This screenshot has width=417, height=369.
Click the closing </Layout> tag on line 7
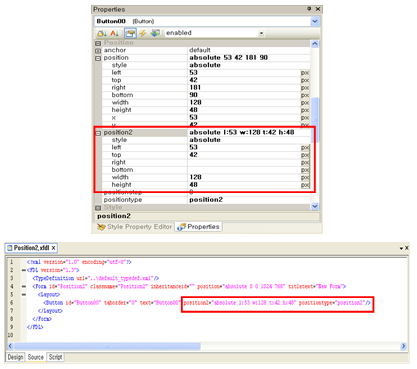[50, 311]
